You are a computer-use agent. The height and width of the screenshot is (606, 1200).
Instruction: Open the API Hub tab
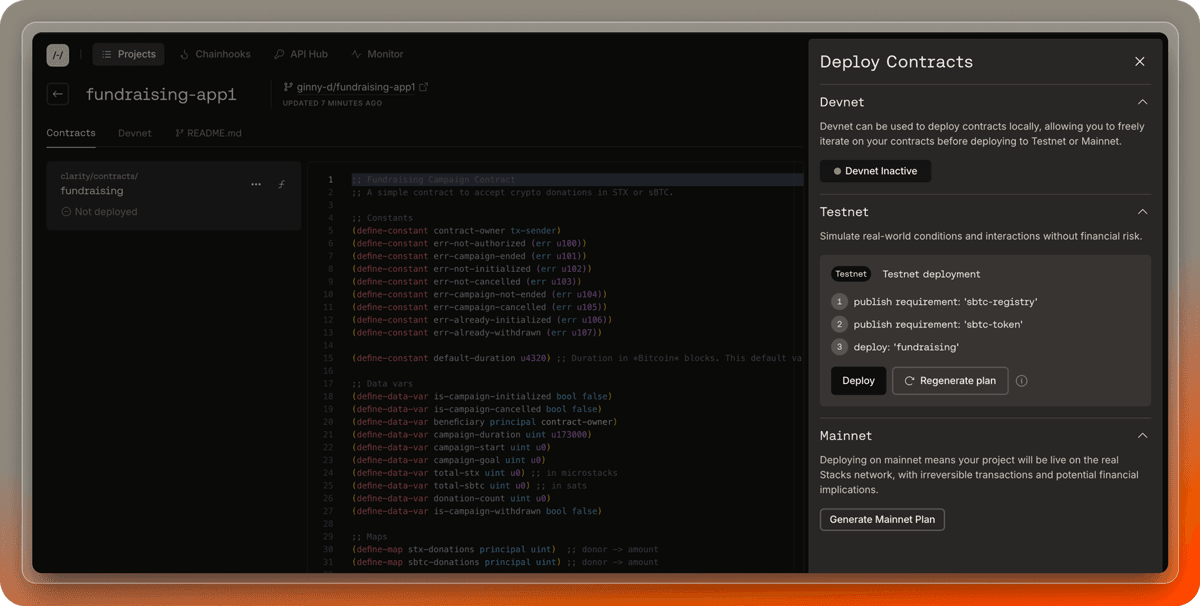pos(301,54)
